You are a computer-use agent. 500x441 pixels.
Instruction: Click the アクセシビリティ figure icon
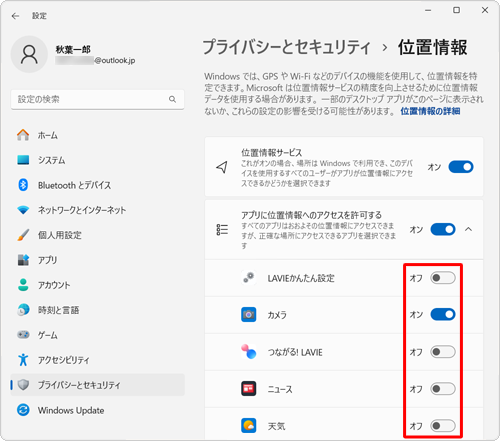[23, 360]
